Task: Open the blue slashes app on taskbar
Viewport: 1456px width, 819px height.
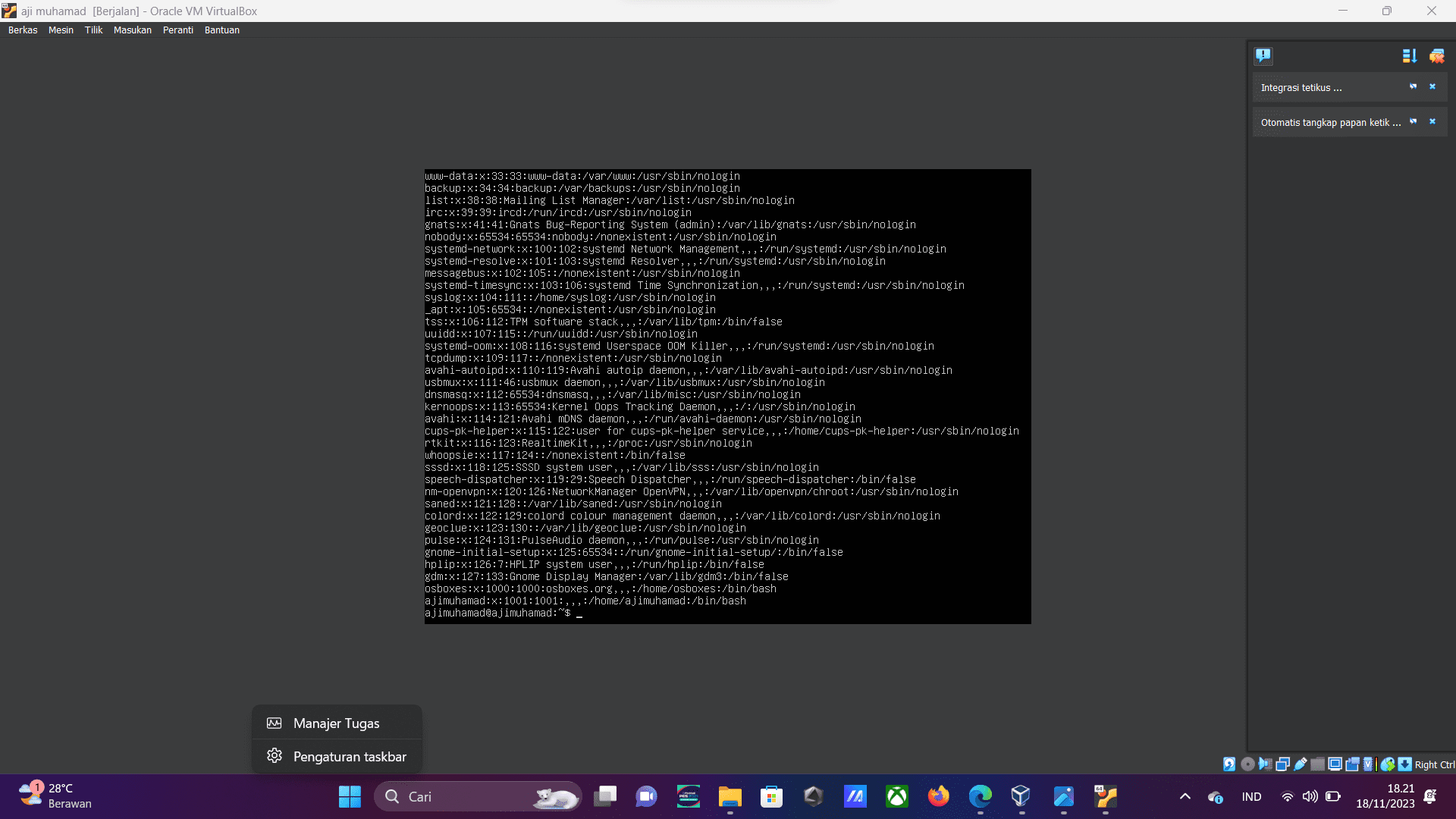Action: 855,796
